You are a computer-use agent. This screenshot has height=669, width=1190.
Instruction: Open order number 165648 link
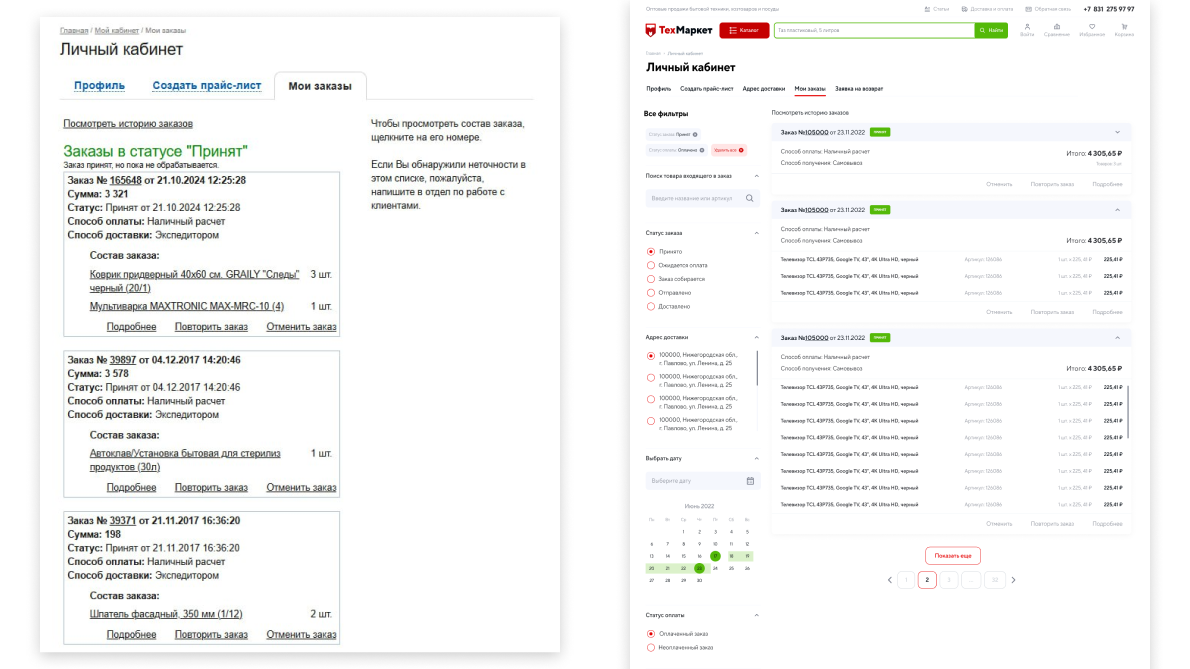tap(126, 180)
